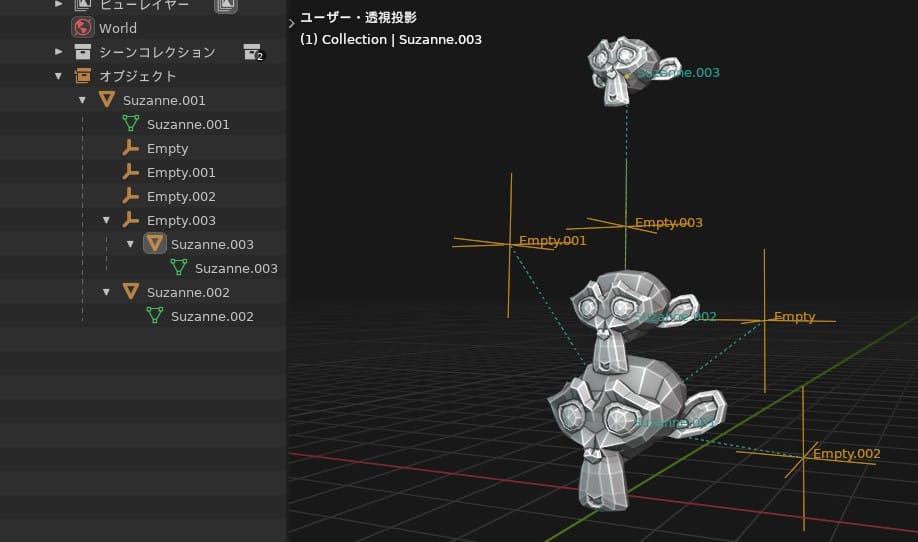Click the orange Objects group icon
The width and height of the screenshot is (918, 542).
click(x=83, y=76)
